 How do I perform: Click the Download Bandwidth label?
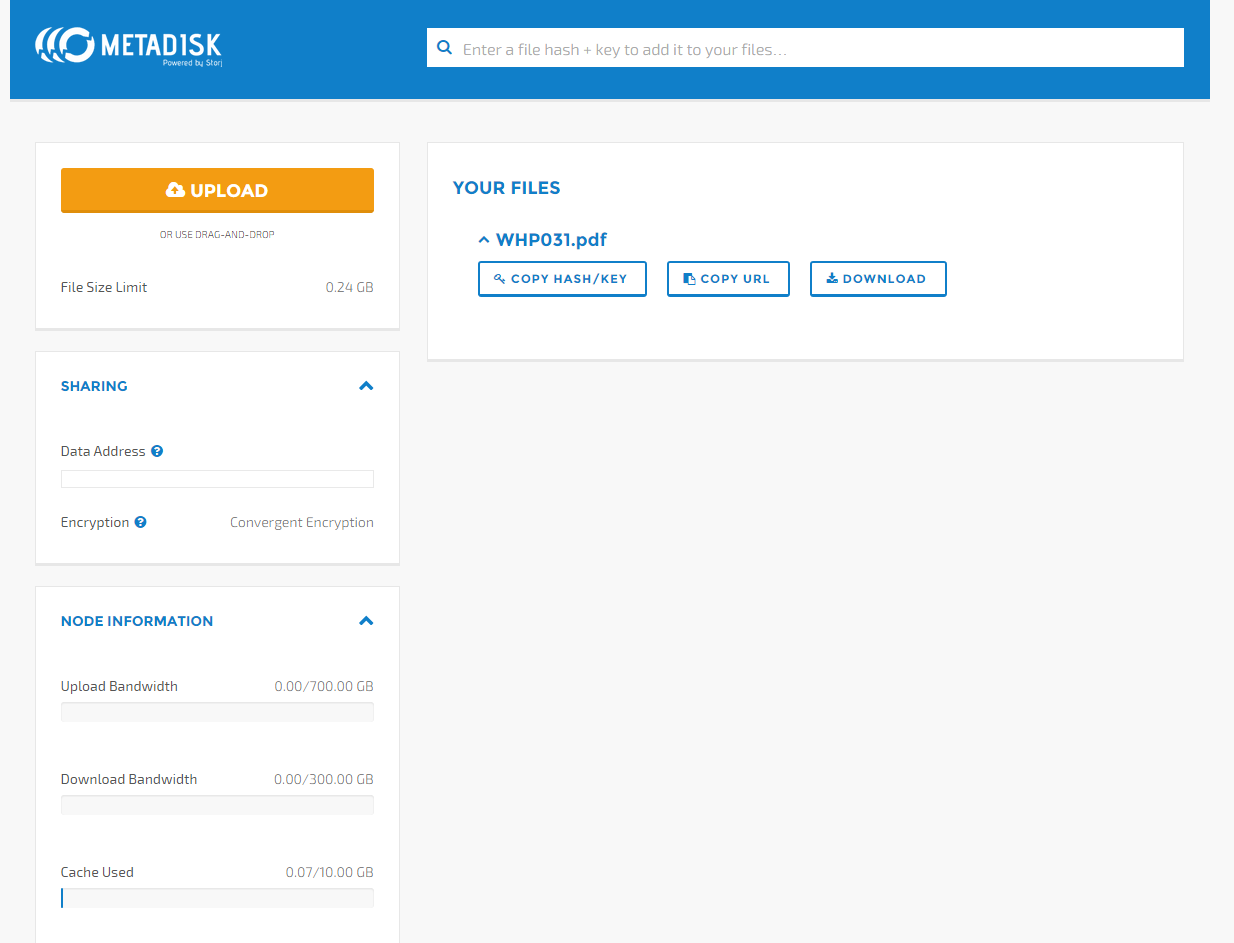pyautogui.click(x=129, y=779)
